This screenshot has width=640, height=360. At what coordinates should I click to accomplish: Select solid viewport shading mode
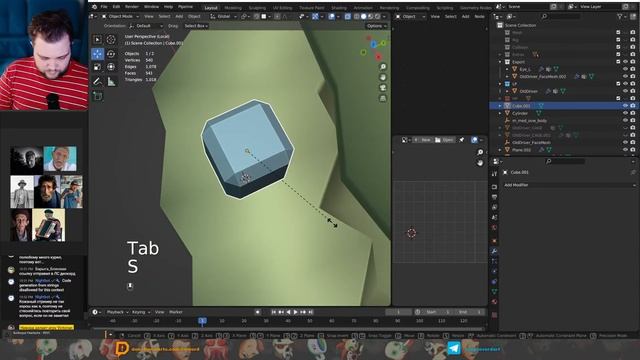[363, 16]
